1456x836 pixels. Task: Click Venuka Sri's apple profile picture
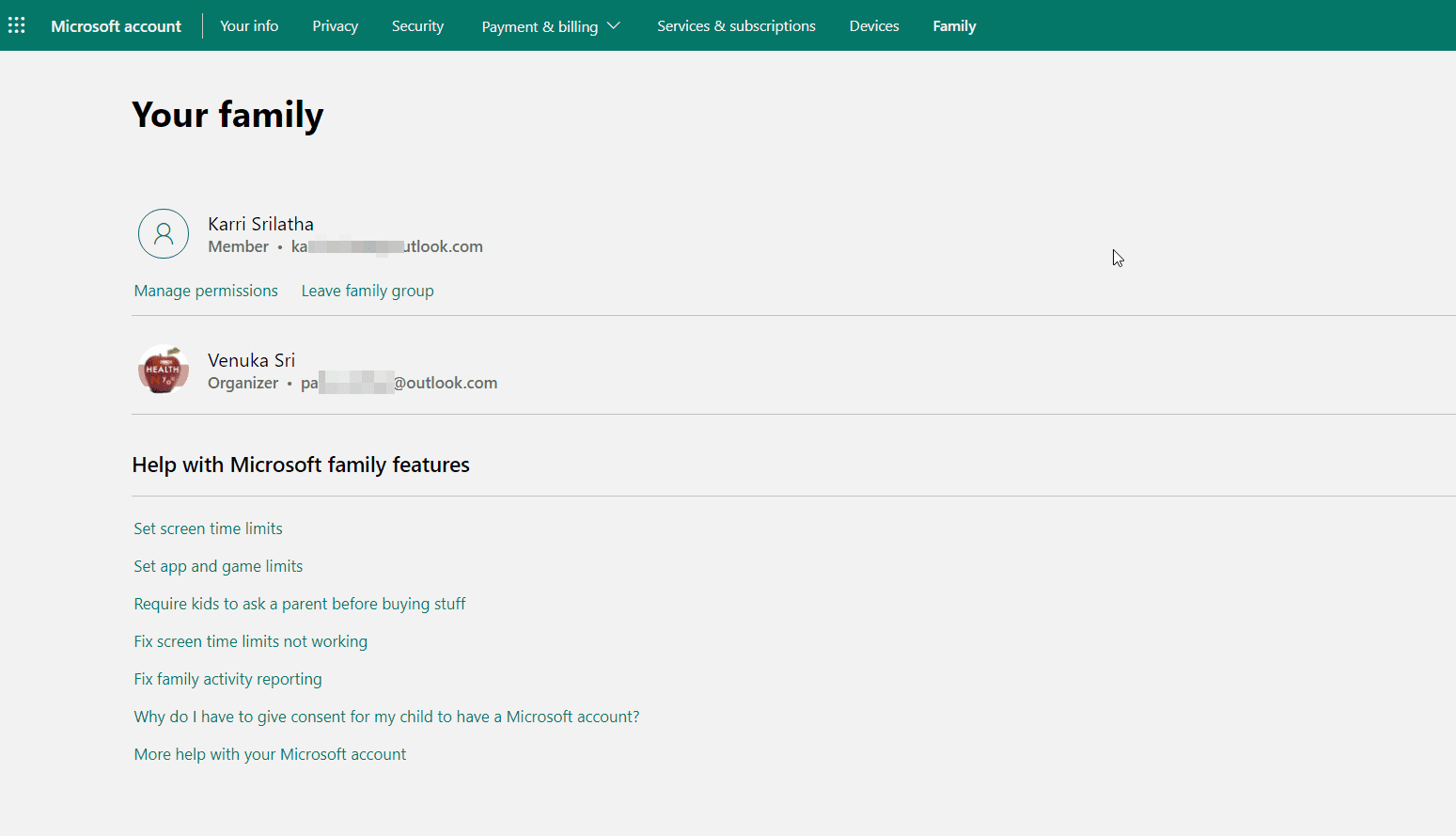pyautogui.click(x=164, y=370)
